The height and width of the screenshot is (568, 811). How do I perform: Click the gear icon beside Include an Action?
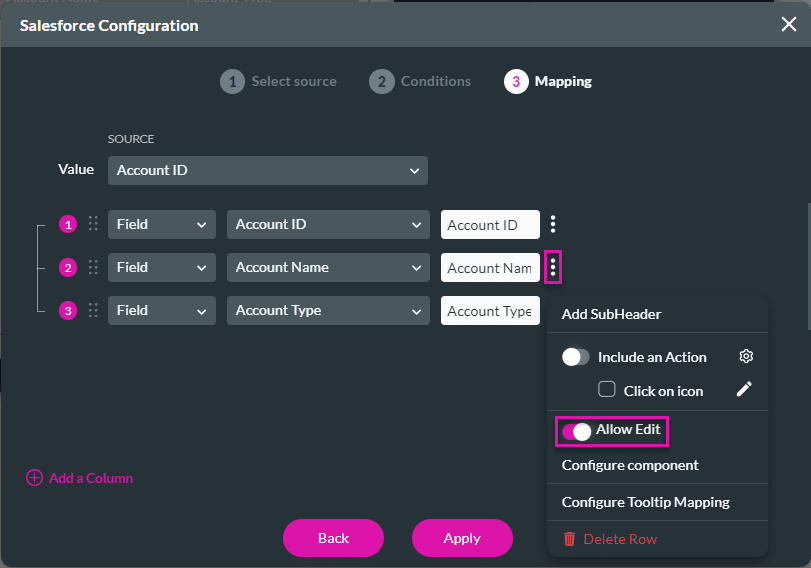(745, 357)
